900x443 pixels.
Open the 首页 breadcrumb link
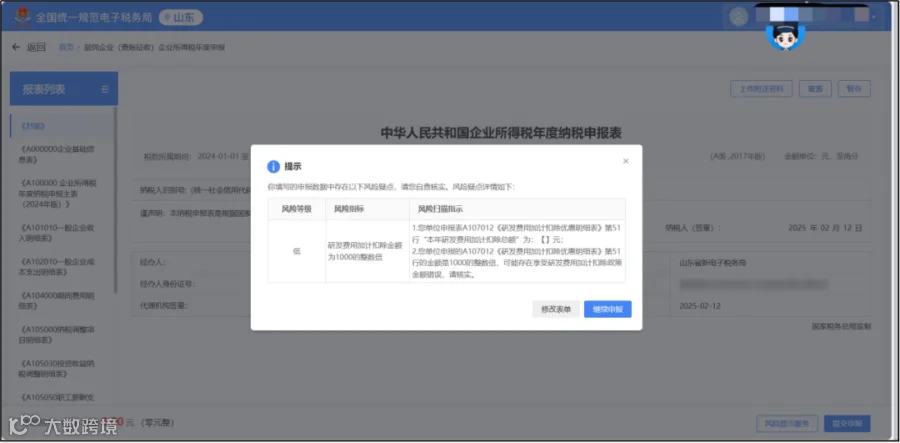pos(66,48)
